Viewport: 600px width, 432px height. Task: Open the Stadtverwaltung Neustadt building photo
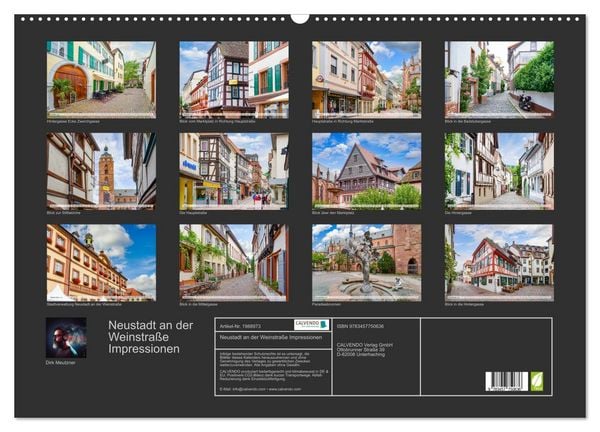tap(101, 262)
